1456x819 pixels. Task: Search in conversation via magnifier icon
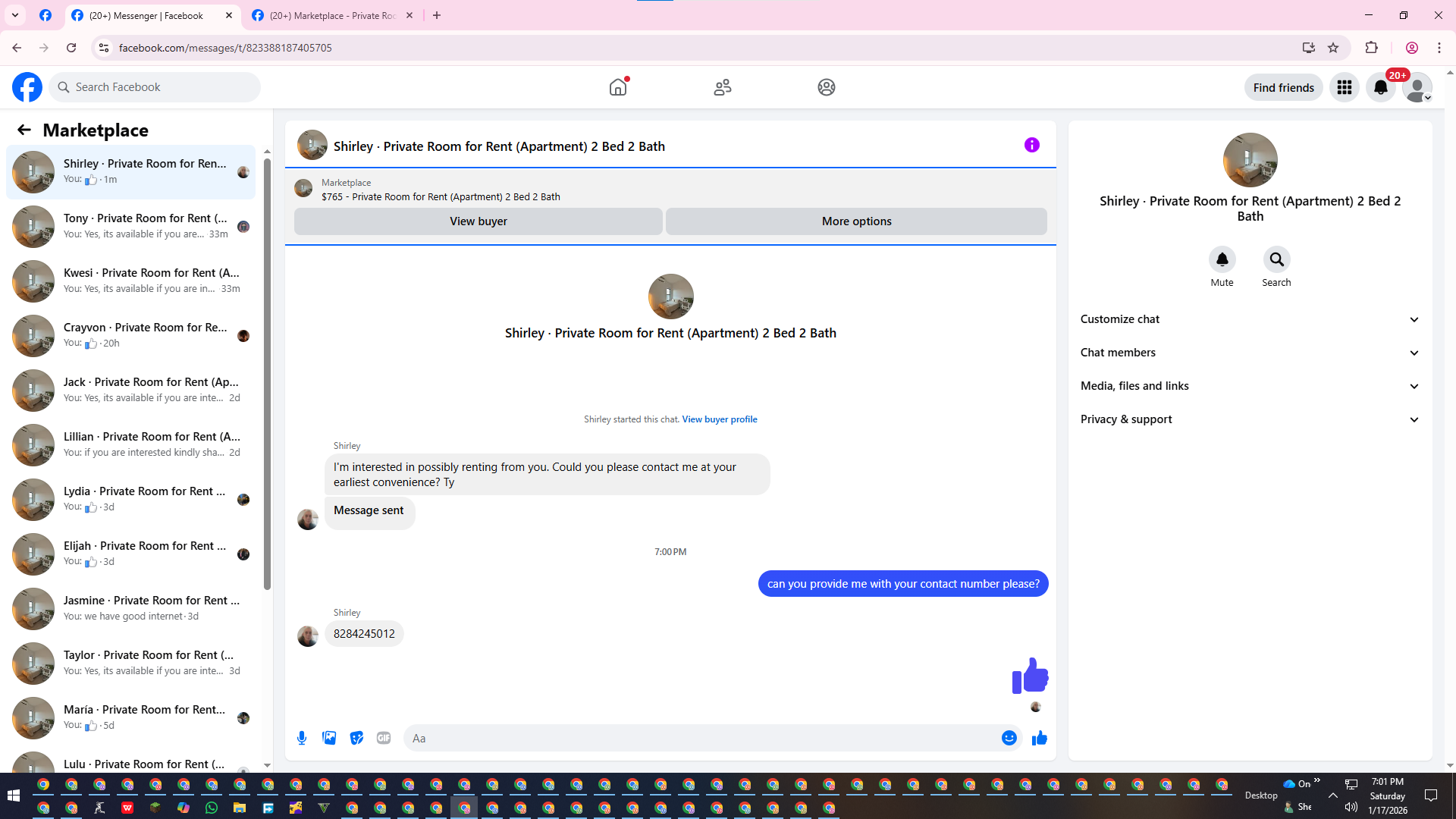pyautogui.click(x=1276, y=259)
